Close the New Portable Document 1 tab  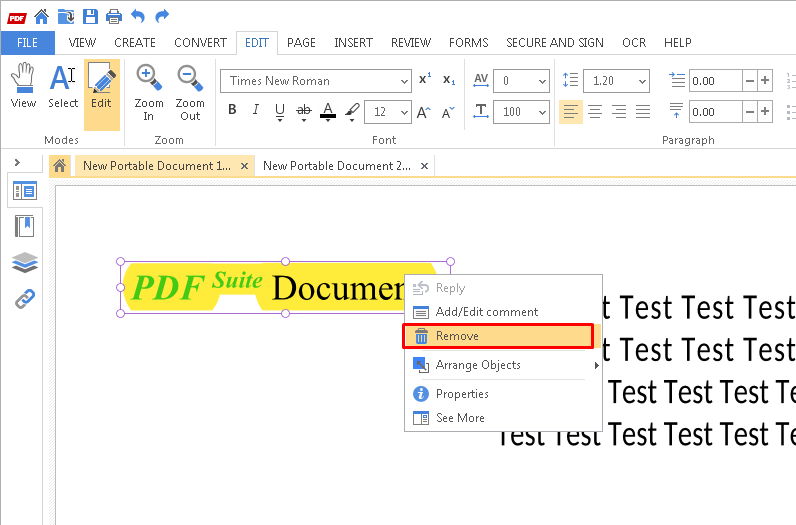[244, 166]
